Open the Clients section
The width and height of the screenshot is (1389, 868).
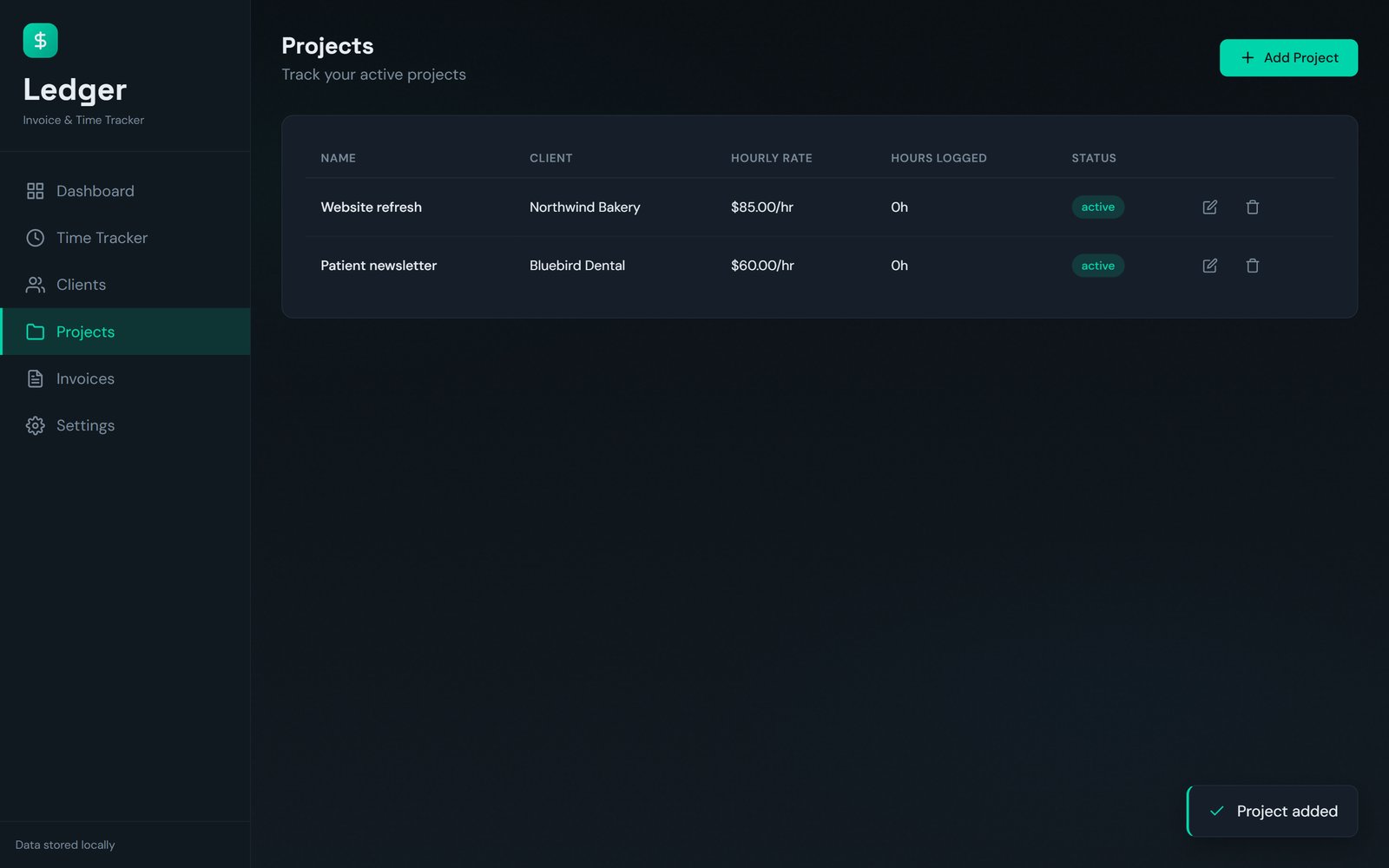tap(125, 285)
